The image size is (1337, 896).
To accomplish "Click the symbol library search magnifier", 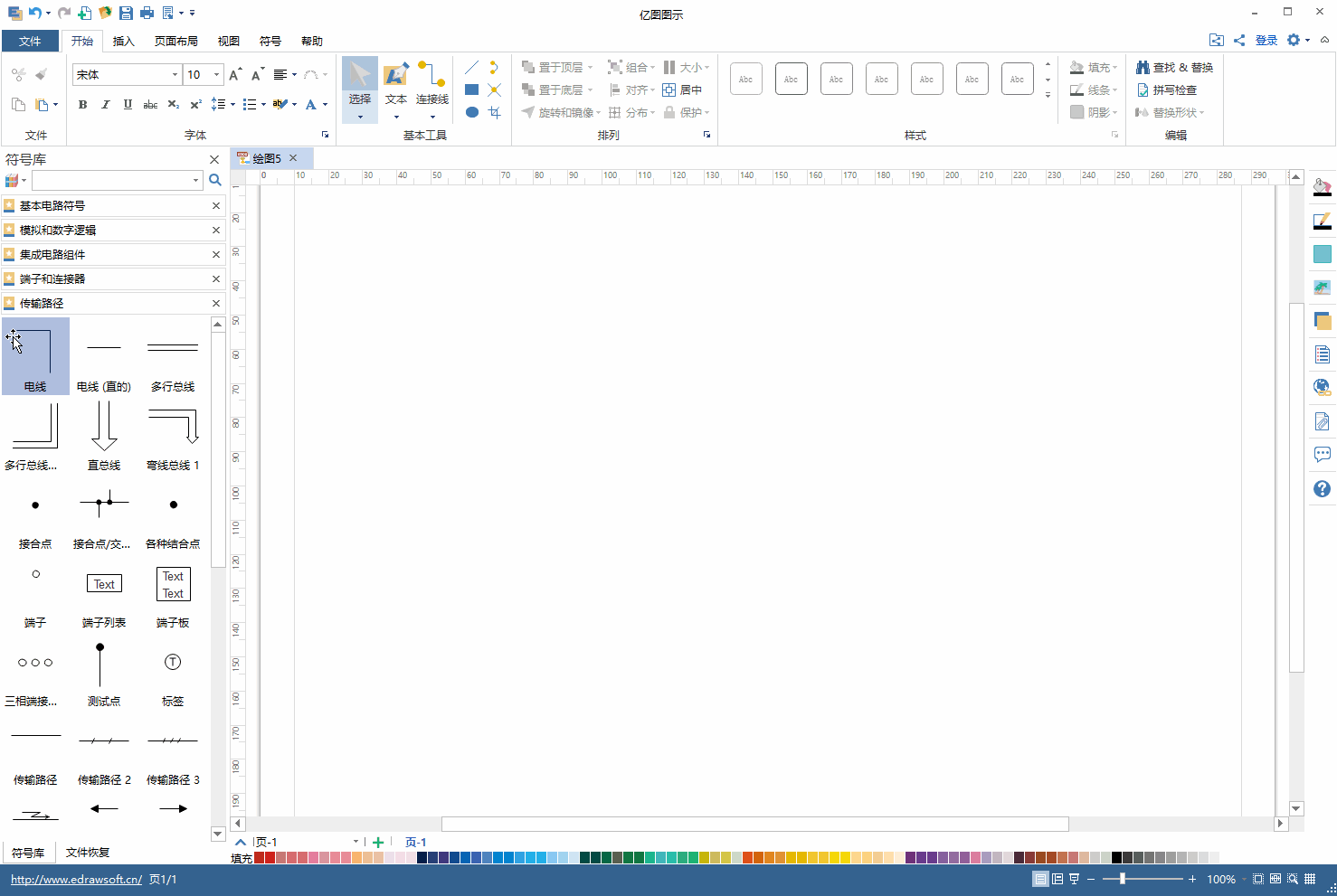I will 215,180.
